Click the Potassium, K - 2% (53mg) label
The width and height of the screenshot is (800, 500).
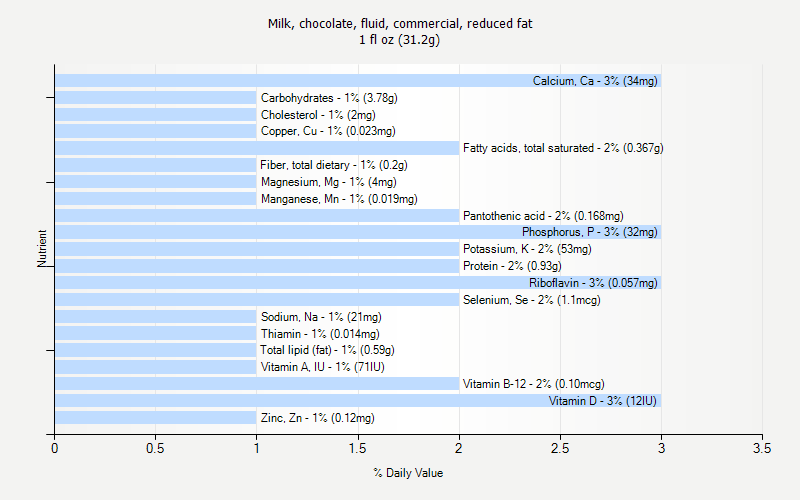(527, 249)
